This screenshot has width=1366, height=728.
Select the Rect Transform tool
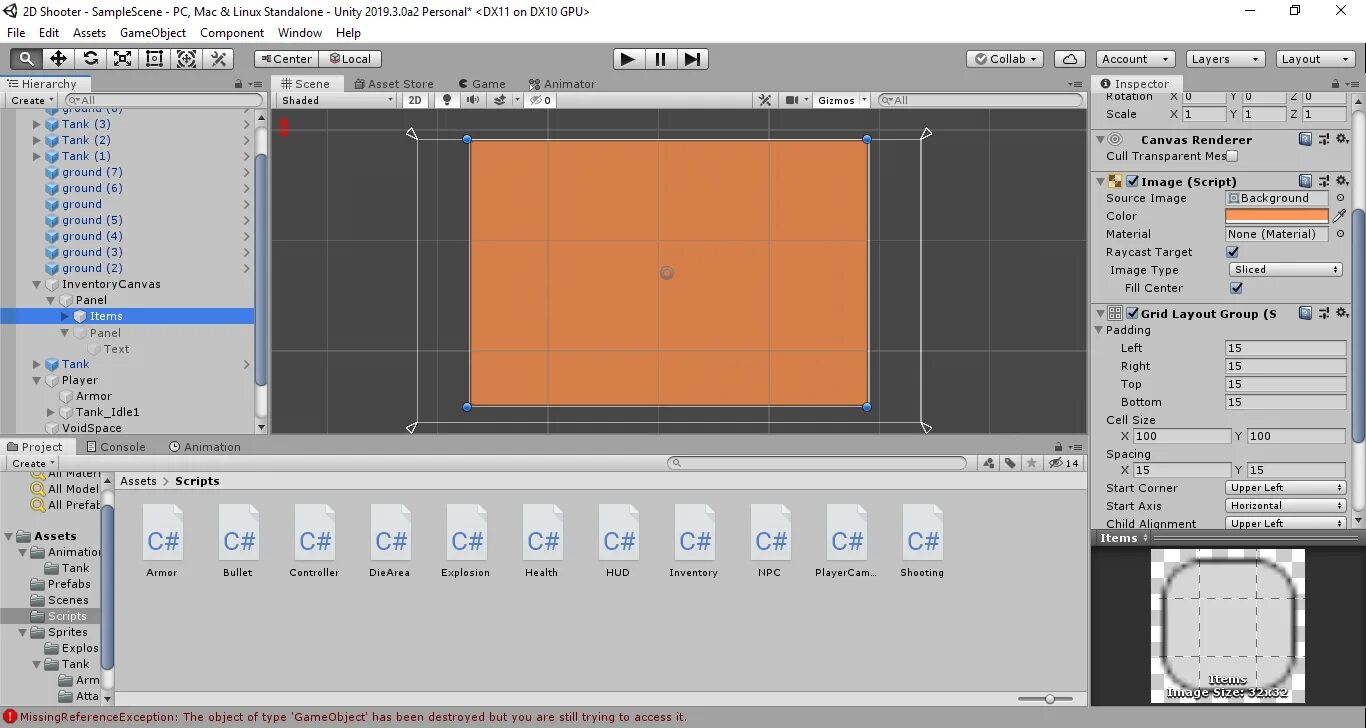point(154,59)
